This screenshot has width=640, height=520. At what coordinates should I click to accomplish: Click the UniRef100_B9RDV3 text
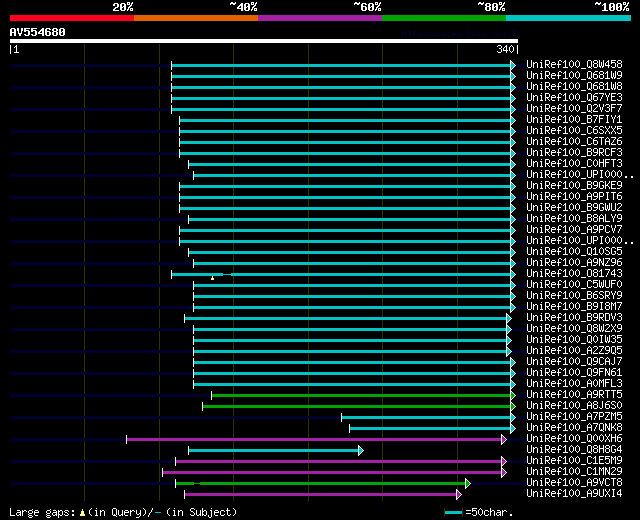point(574,318)
